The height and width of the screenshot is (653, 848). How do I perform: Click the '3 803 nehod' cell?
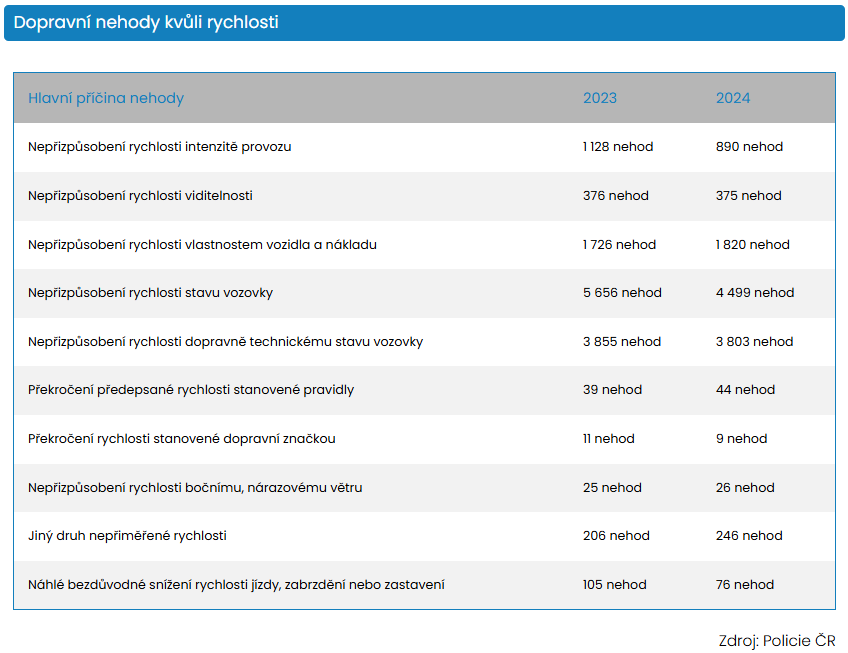754,342
